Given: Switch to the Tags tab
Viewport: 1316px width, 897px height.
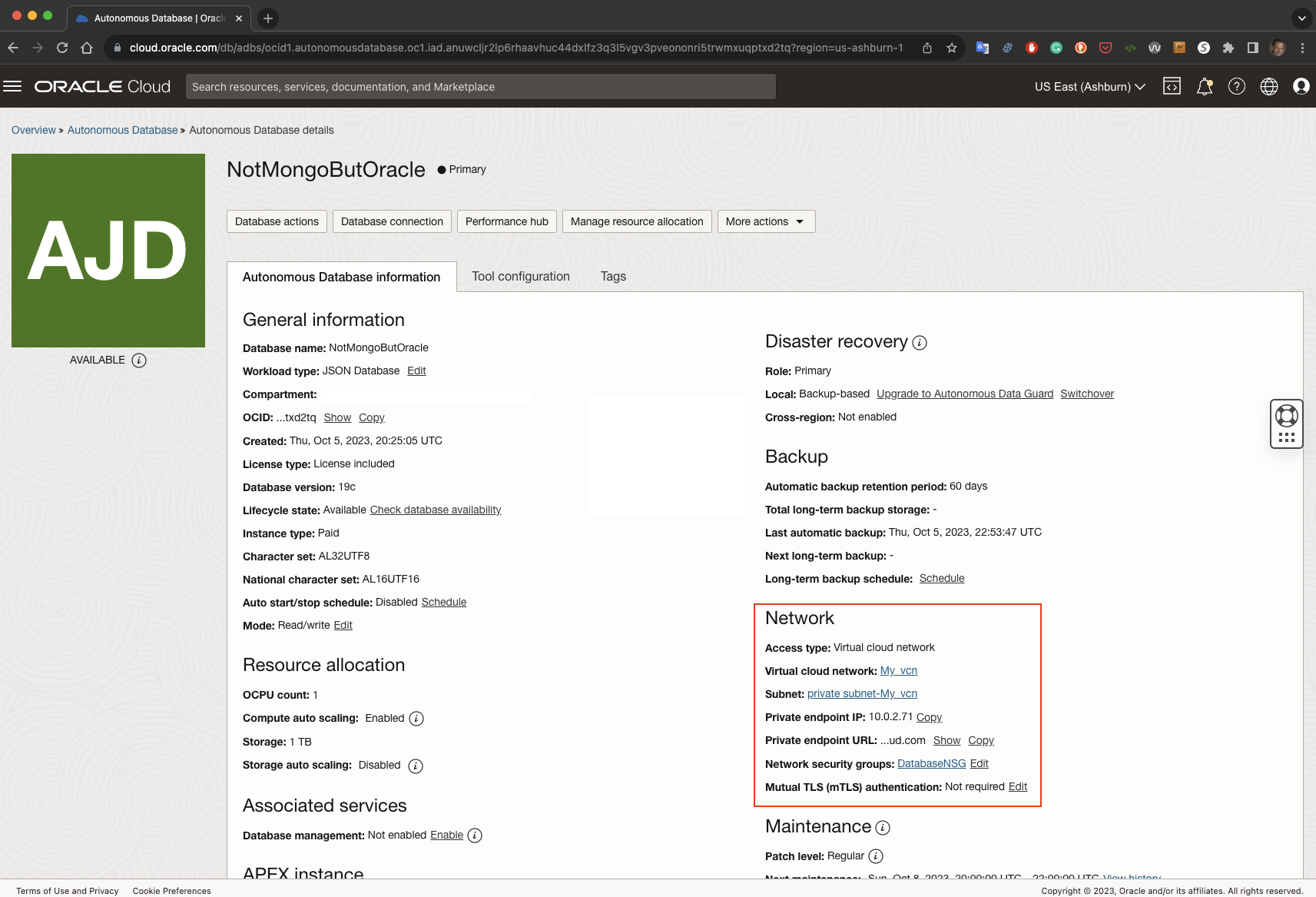Looking at the screenshot, I should tap(612, 276).
